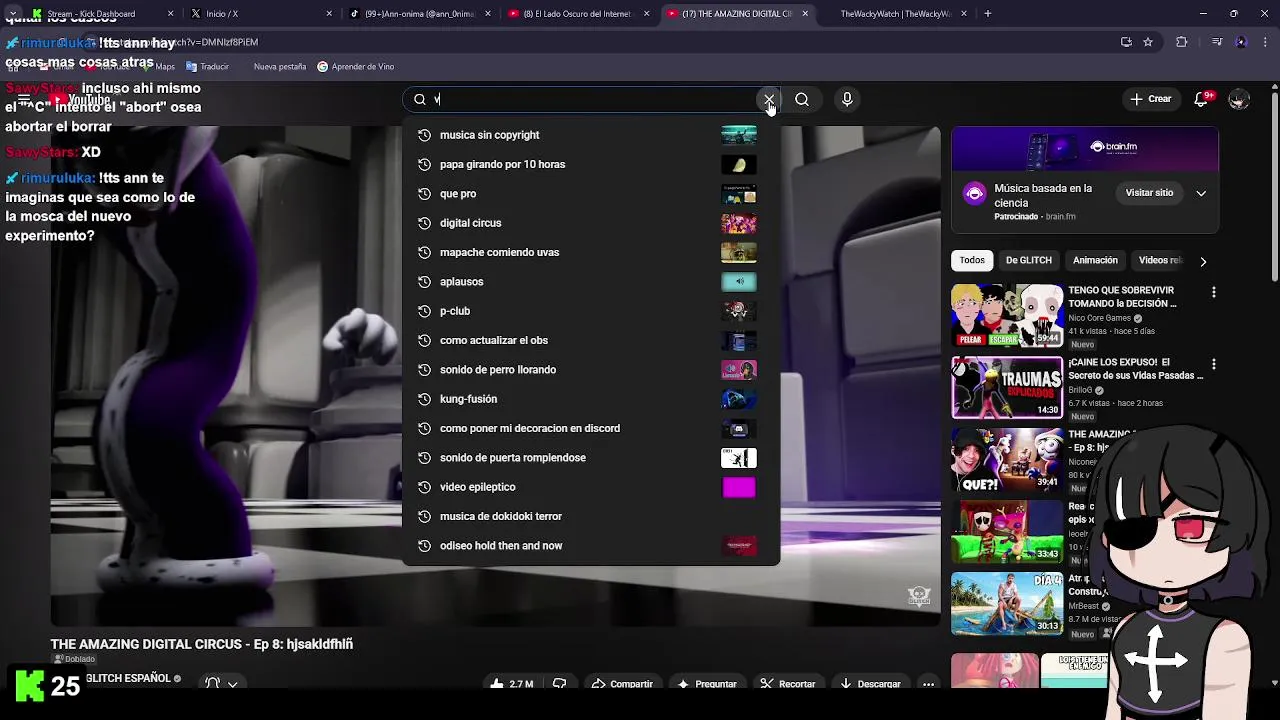Click the Recortar clip button
1280x720 pixels.
pos(787,684)
